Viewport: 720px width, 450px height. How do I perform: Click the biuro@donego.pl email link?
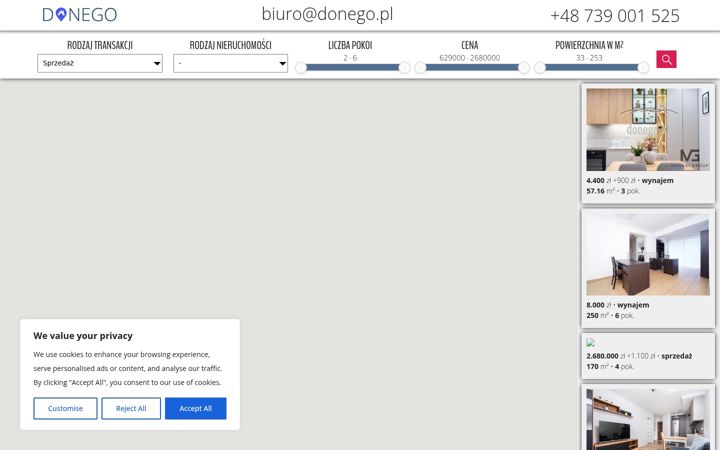click(327, 14)
